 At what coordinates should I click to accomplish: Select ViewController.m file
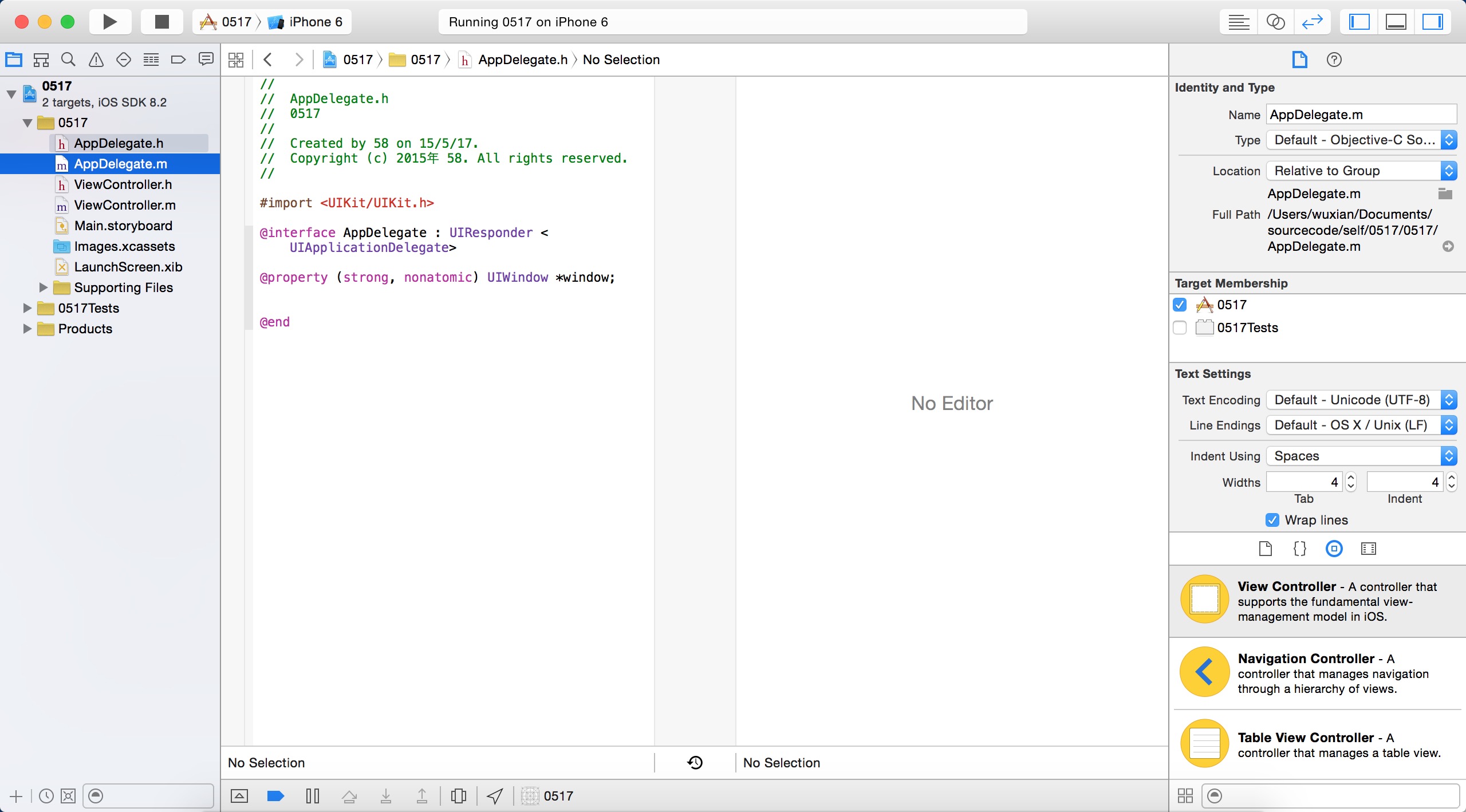(110, 205)
